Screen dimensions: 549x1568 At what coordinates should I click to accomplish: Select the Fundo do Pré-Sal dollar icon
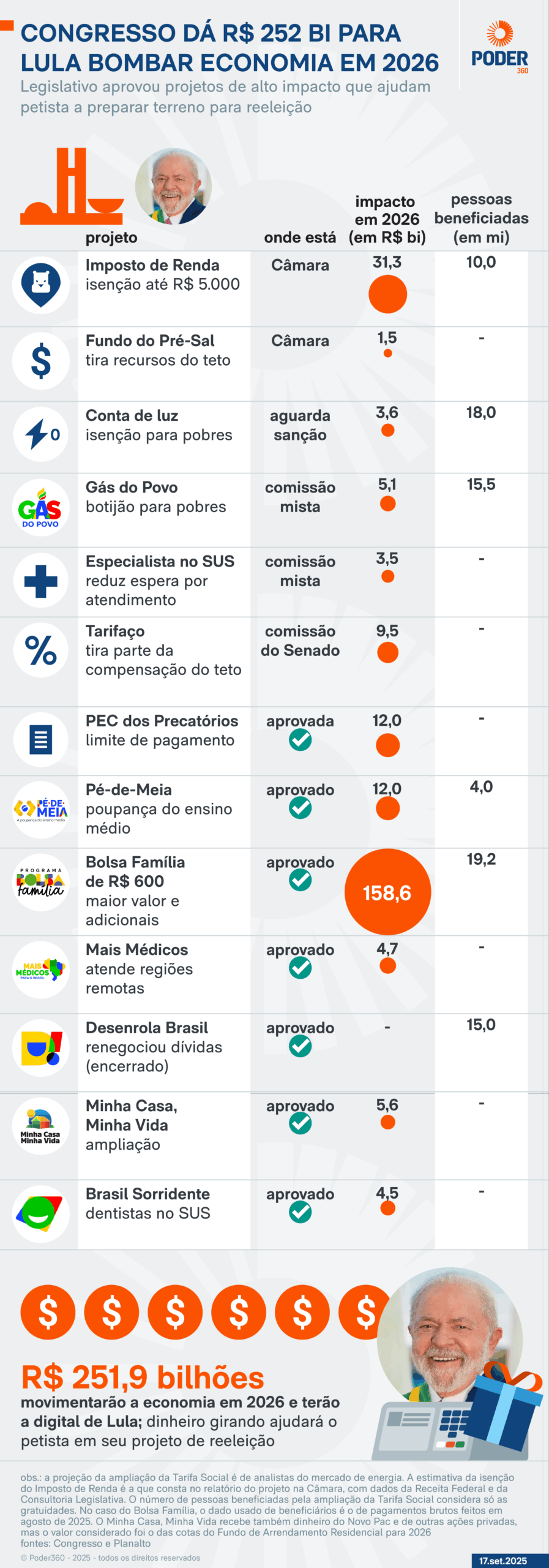[x=41, y=361]
